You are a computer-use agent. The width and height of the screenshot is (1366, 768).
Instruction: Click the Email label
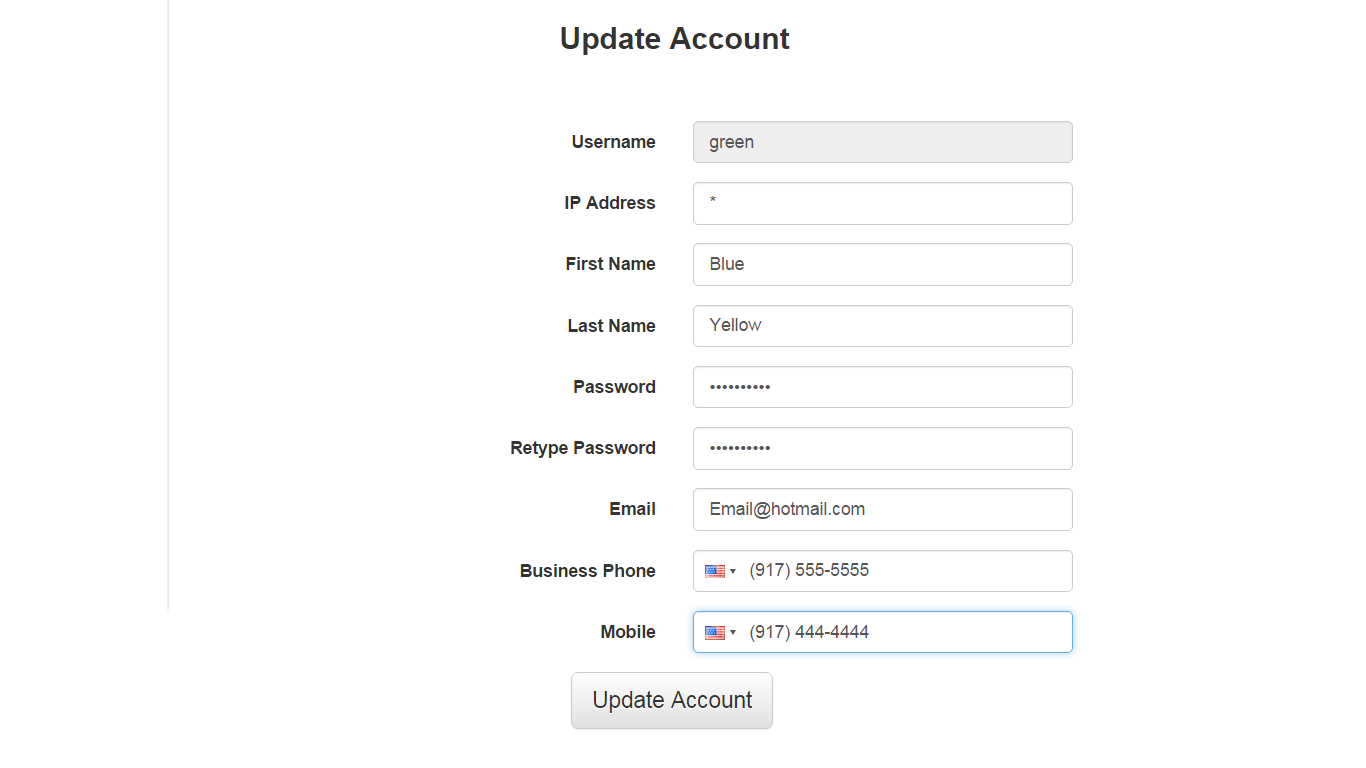tap(632, 509)
